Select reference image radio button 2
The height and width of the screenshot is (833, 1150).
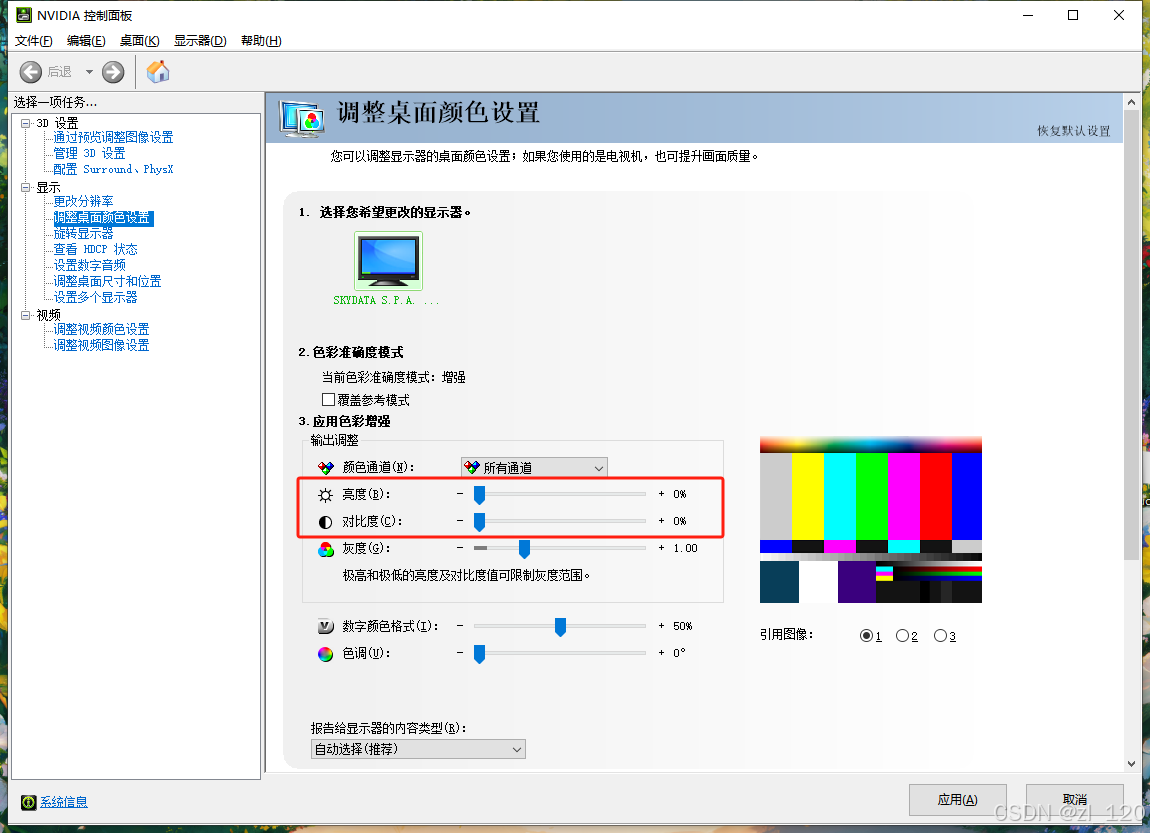point(902,636)
